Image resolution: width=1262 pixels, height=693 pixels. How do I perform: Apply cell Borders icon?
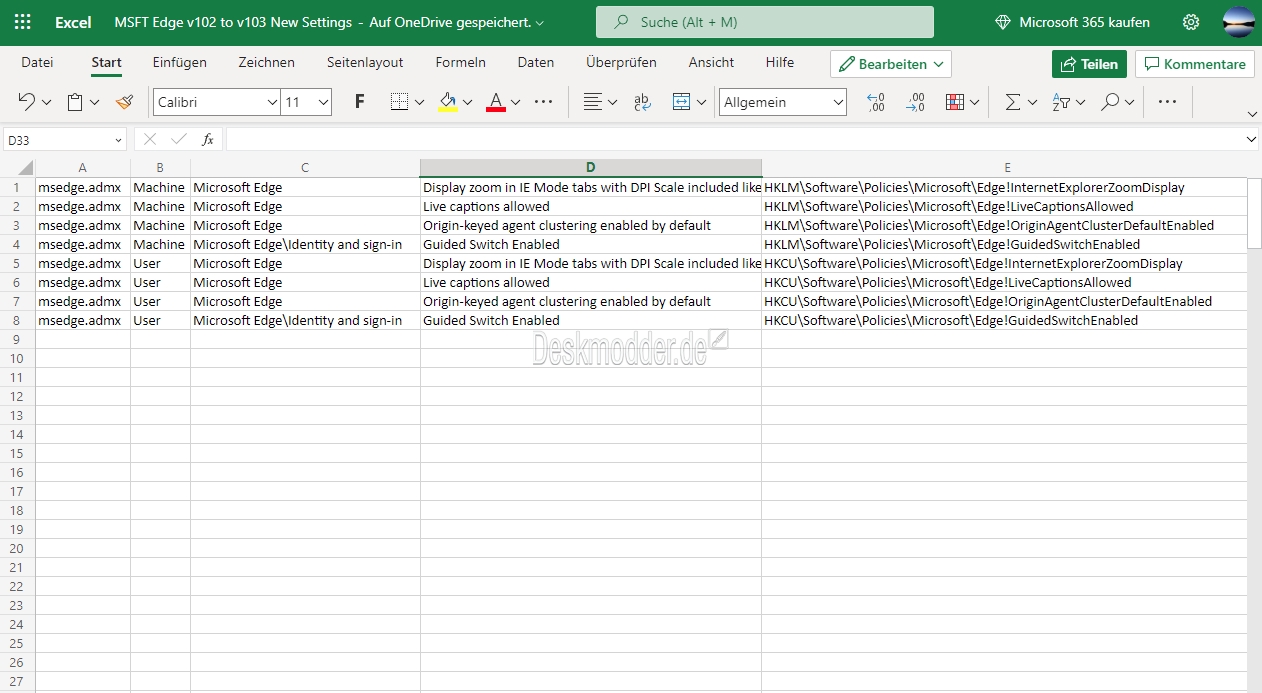click(x=399, y=102)
